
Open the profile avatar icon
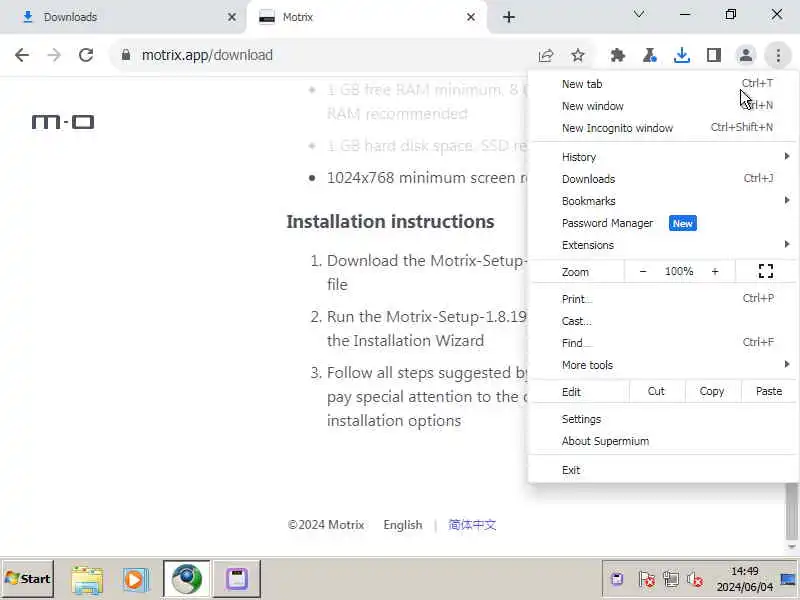pyautogui.click(x=745, y=55)
